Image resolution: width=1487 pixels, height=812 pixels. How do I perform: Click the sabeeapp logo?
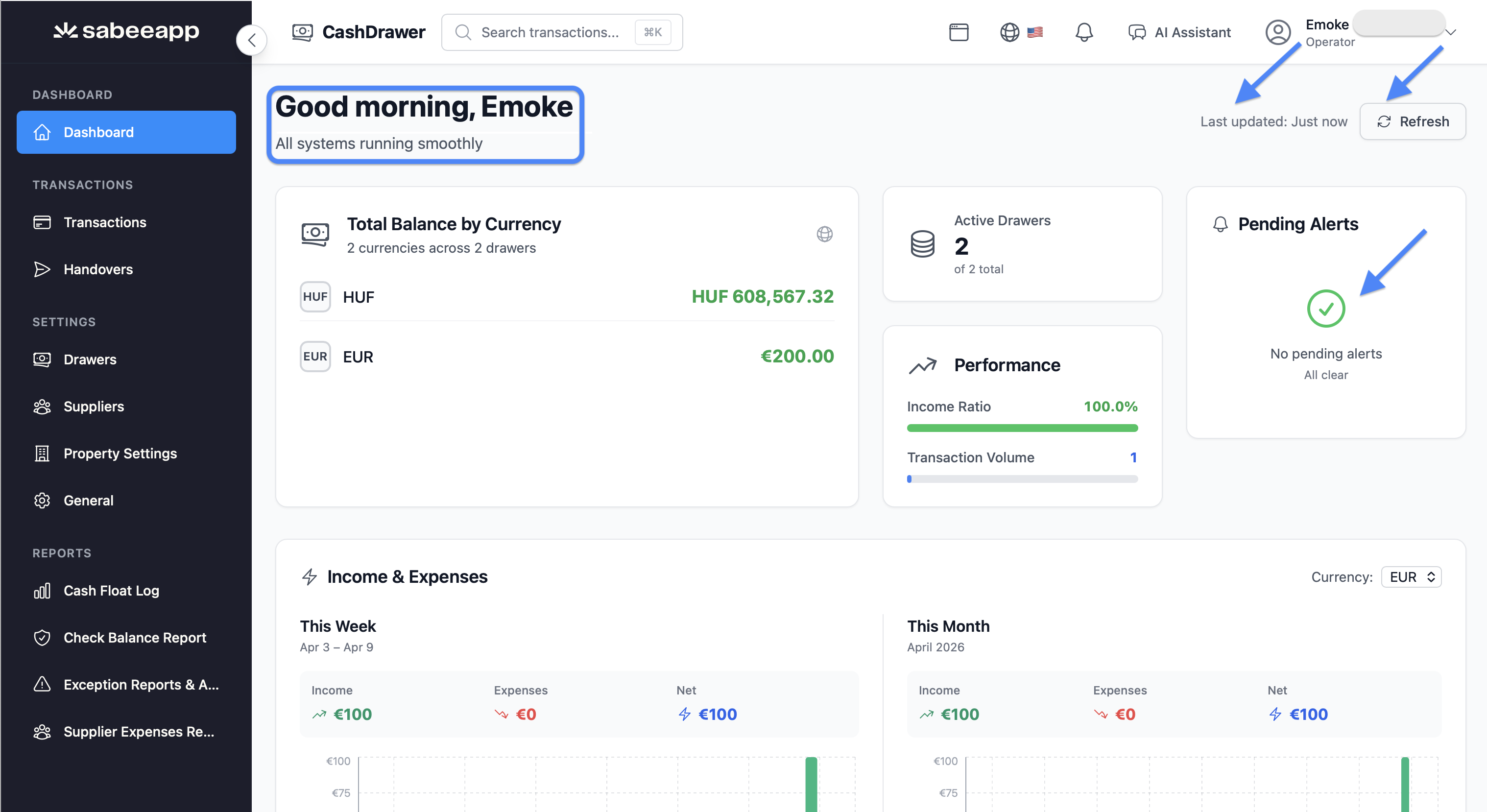tap(126, 30)
